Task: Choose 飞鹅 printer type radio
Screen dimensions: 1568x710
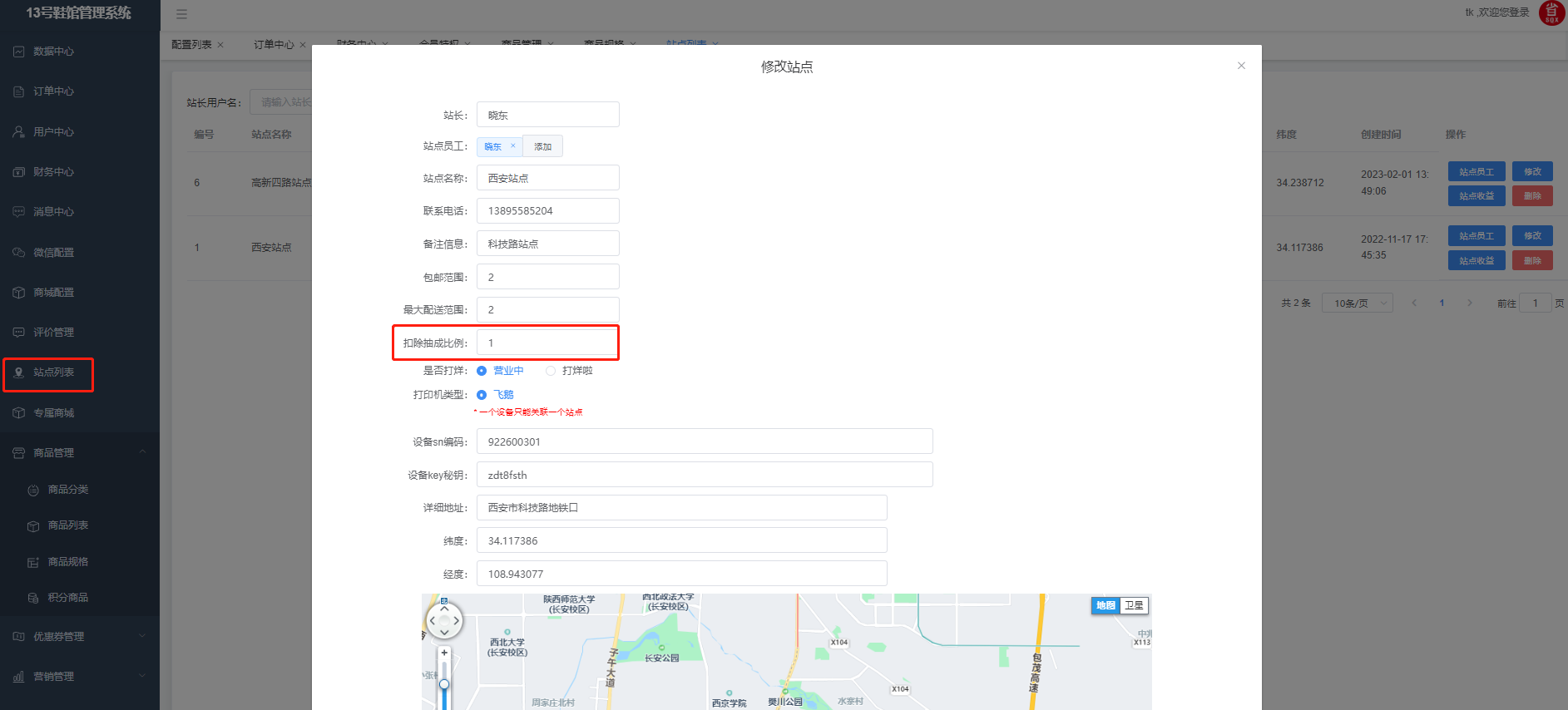Action: click(x=482, y=395)
